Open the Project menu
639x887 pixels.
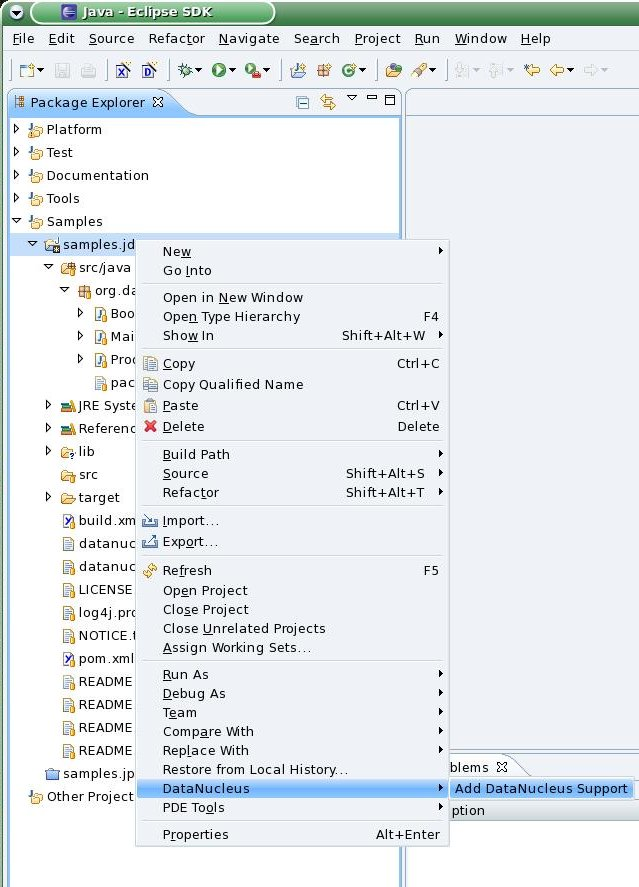coord(377,38)
